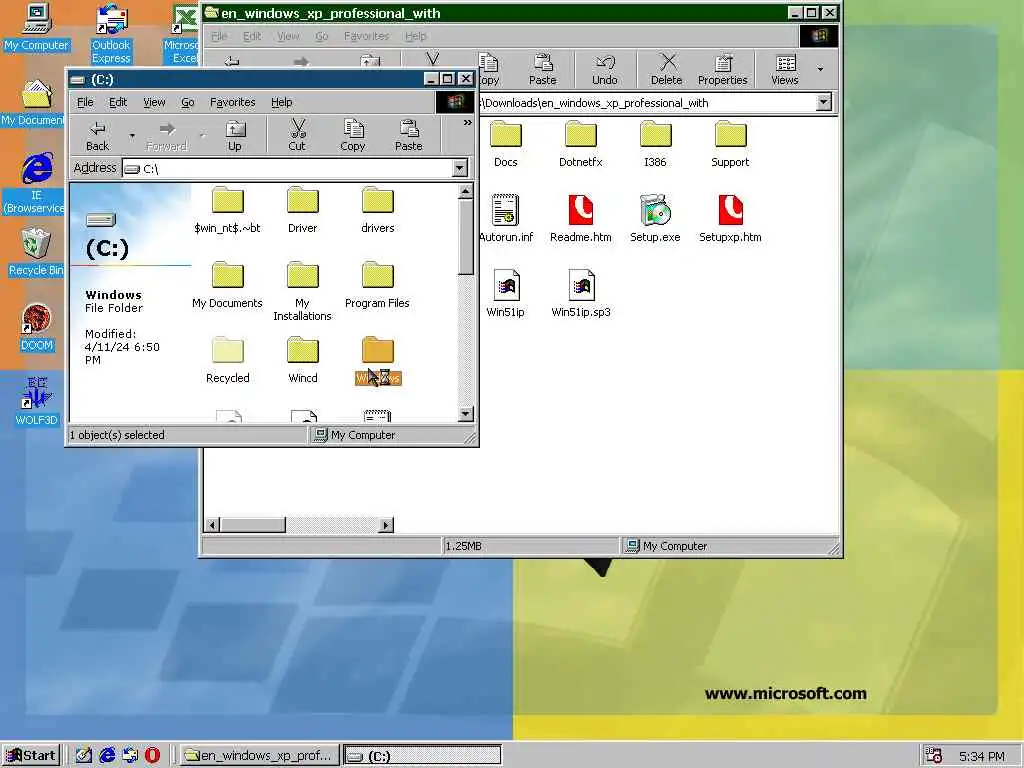Click the Opera quick launch icon
1024x768 pixels.
[x=152, y=756]
